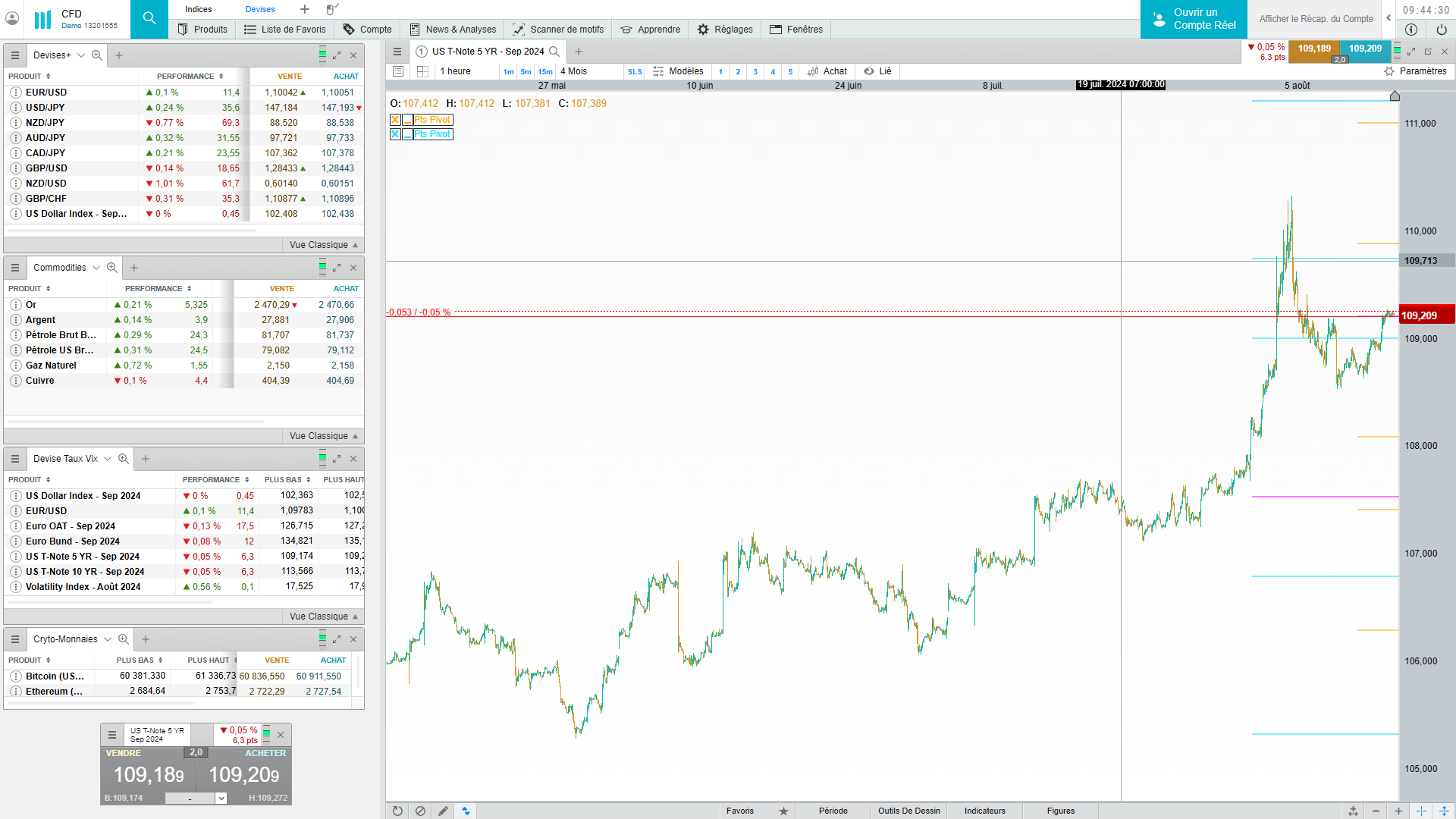Zoom in the chart with plus icon
The height and width of the screenshot is (819, 1456).
1398,811
